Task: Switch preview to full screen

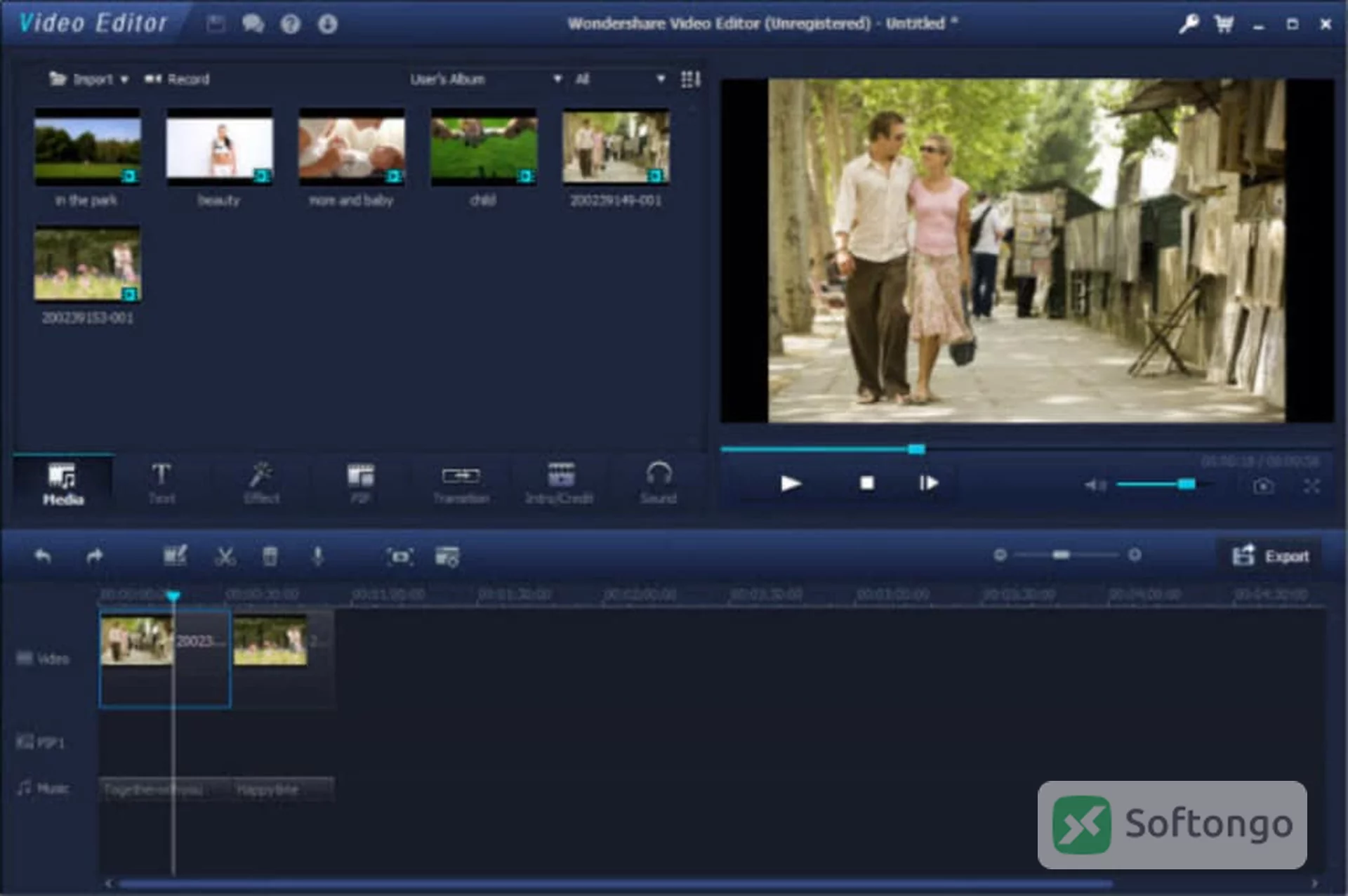Action: pos(1311,486)
